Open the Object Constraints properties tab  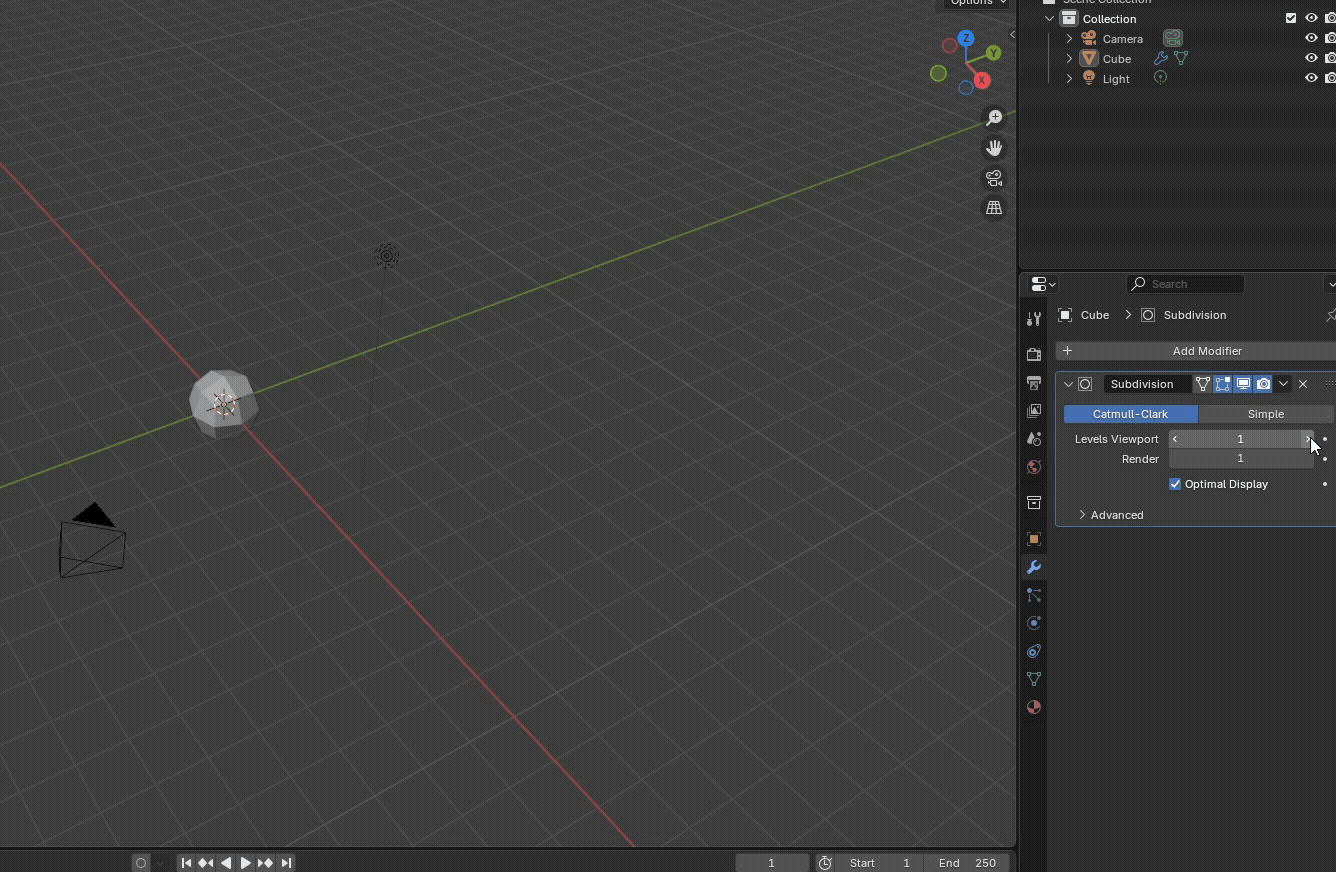pyautogui.click(x=1034, y=651)
